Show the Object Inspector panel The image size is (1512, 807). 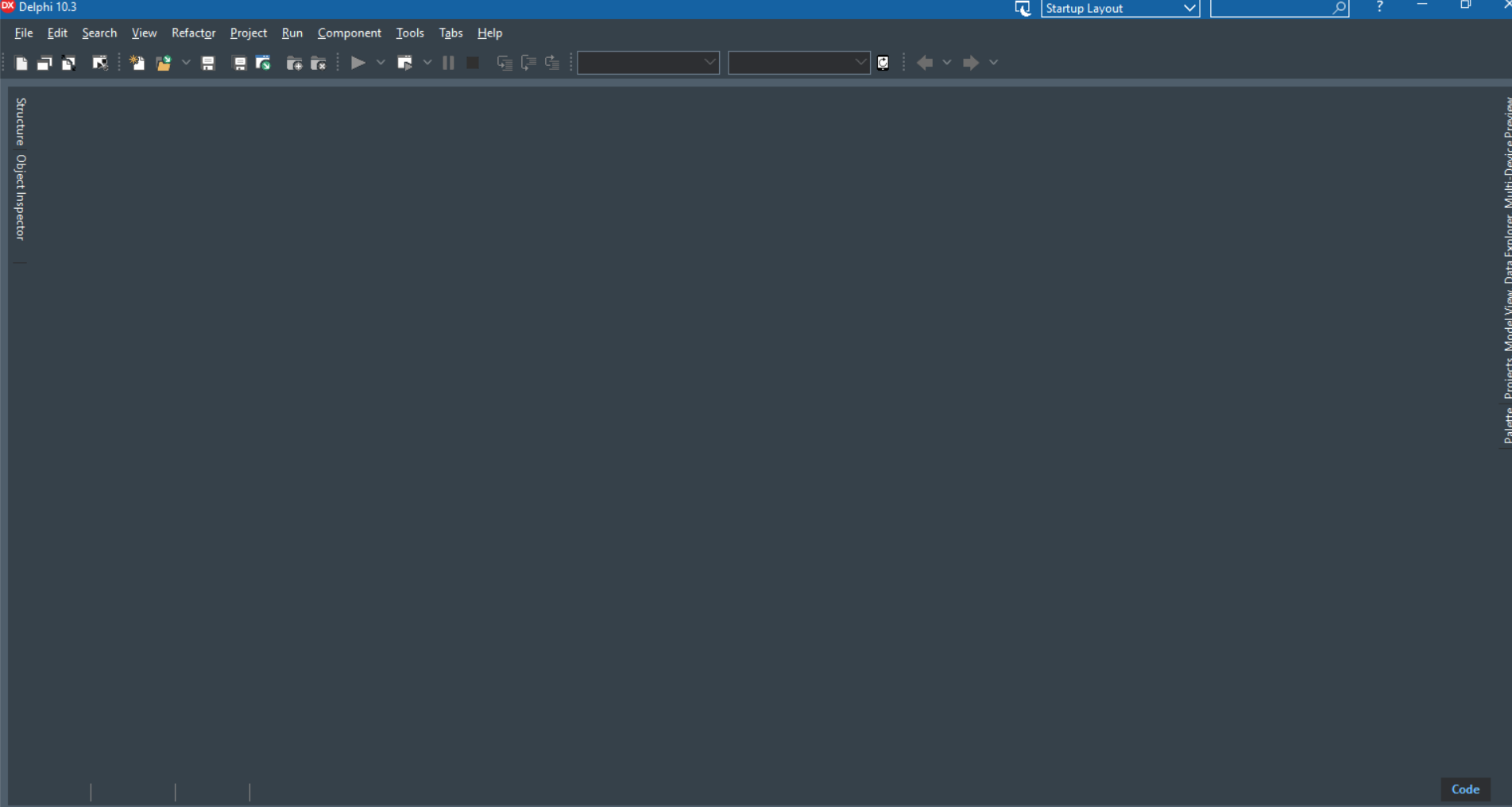[x=19, y=196]
